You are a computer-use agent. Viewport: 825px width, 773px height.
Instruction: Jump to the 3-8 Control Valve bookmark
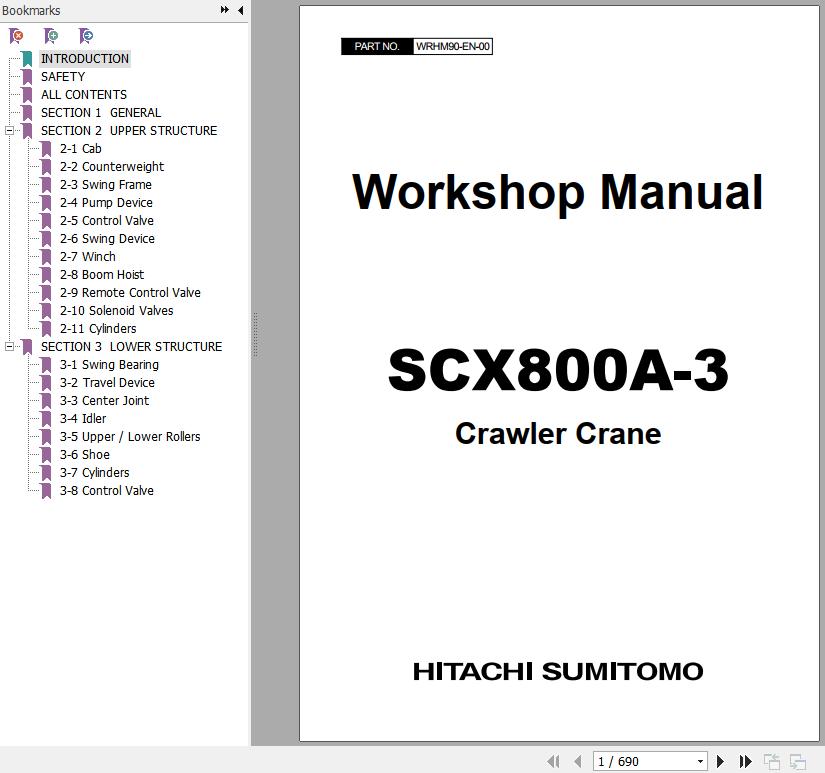[107, 491]
